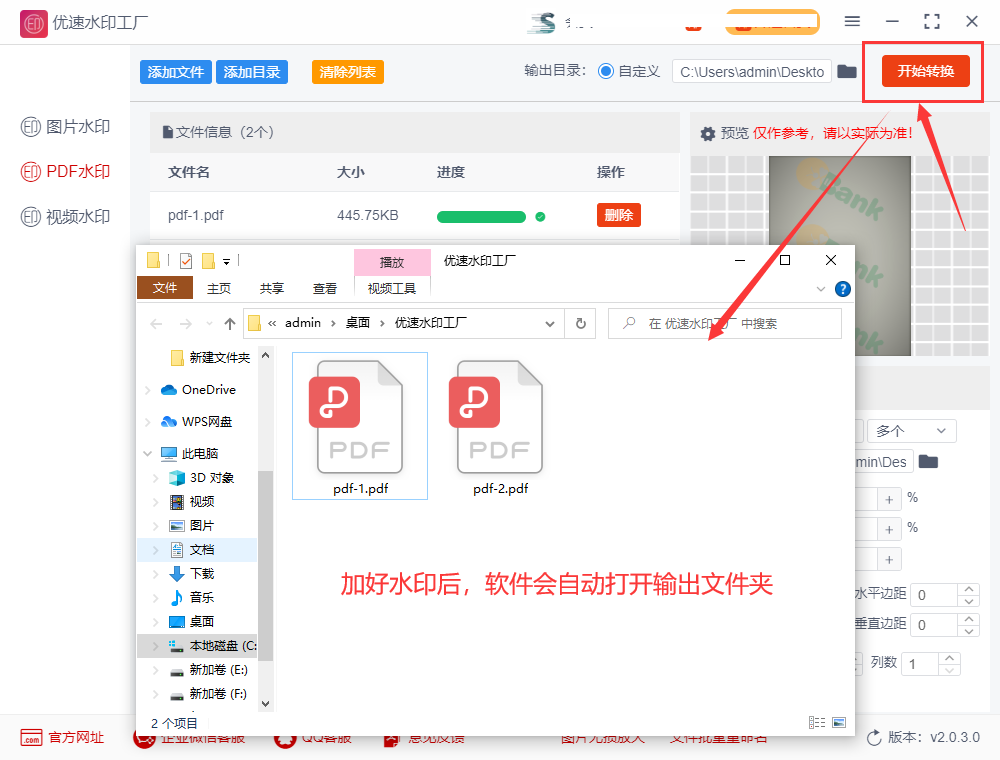
Task: Click the 版本 refresh icon
Action: [x=874, y=738]
